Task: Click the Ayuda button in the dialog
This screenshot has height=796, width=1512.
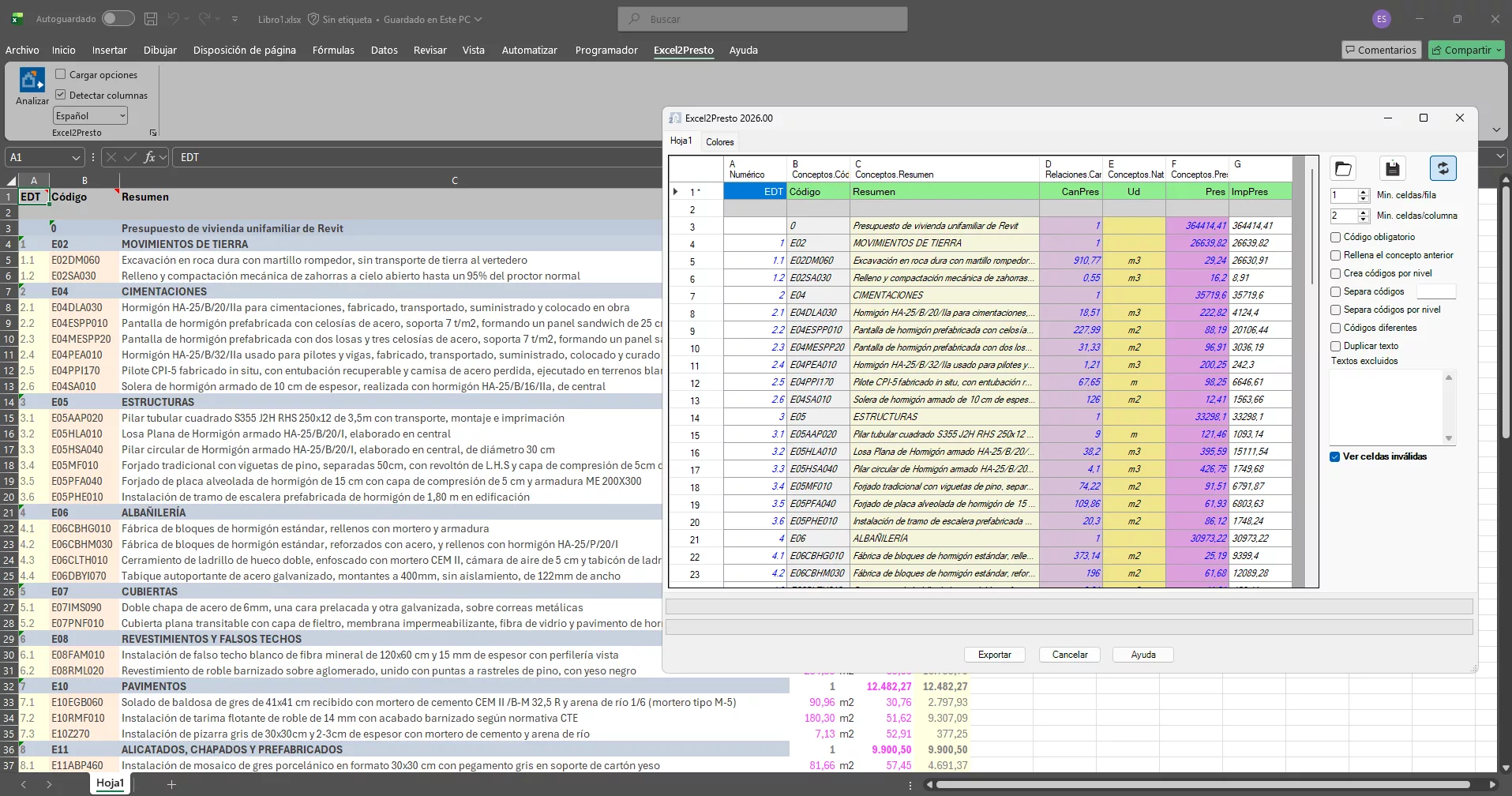Action: [x=1143, y=655]
